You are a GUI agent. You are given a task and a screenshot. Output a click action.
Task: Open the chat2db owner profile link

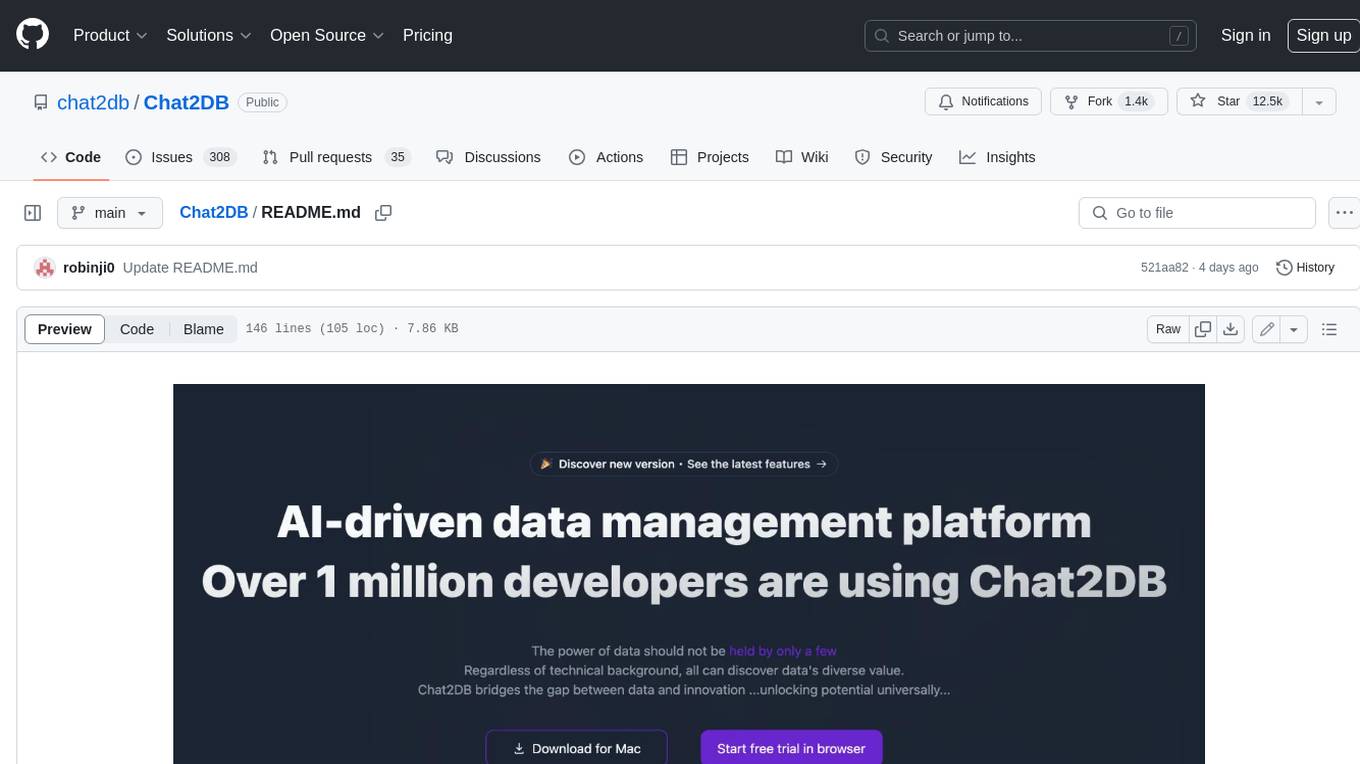click(x=93, y=102)
